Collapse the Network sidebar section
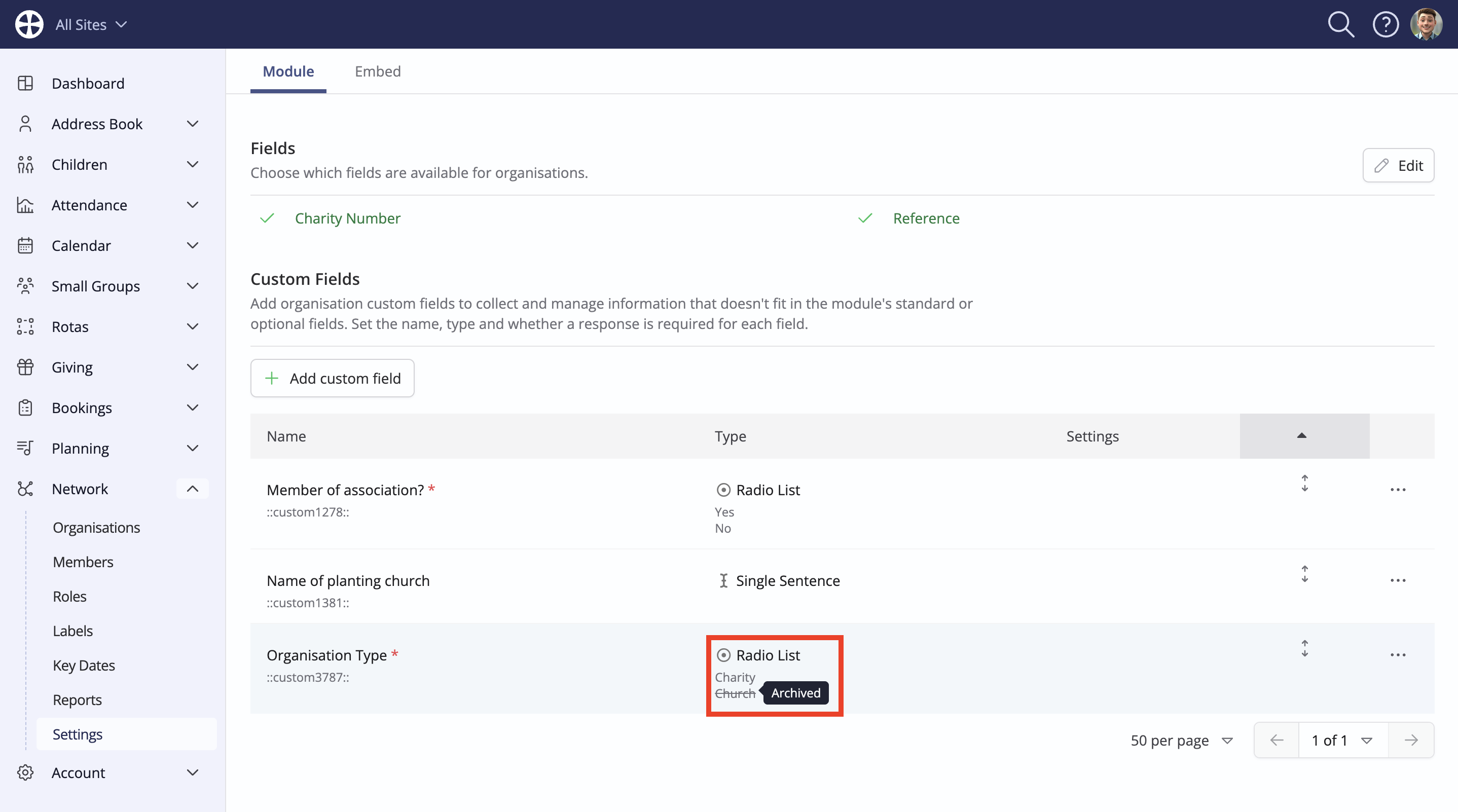 [x=193, y=489]
